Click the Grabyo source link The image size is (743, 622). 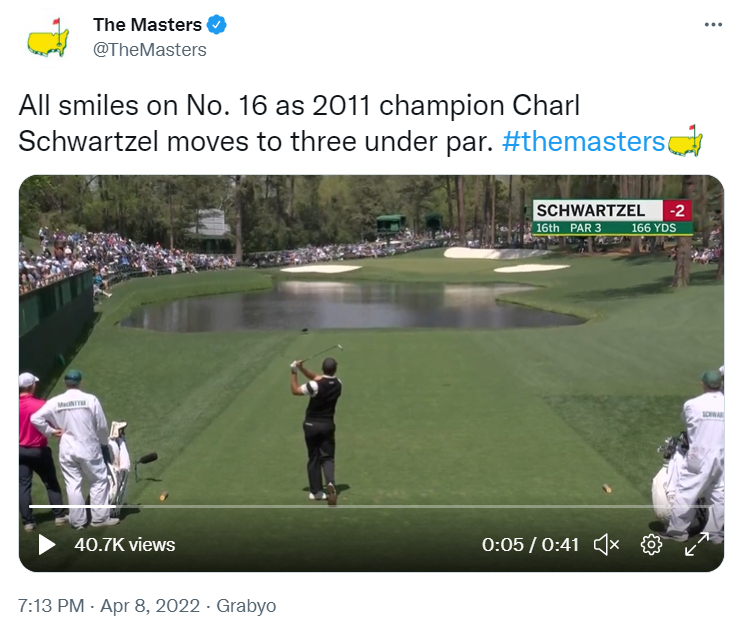click(245, 606)
